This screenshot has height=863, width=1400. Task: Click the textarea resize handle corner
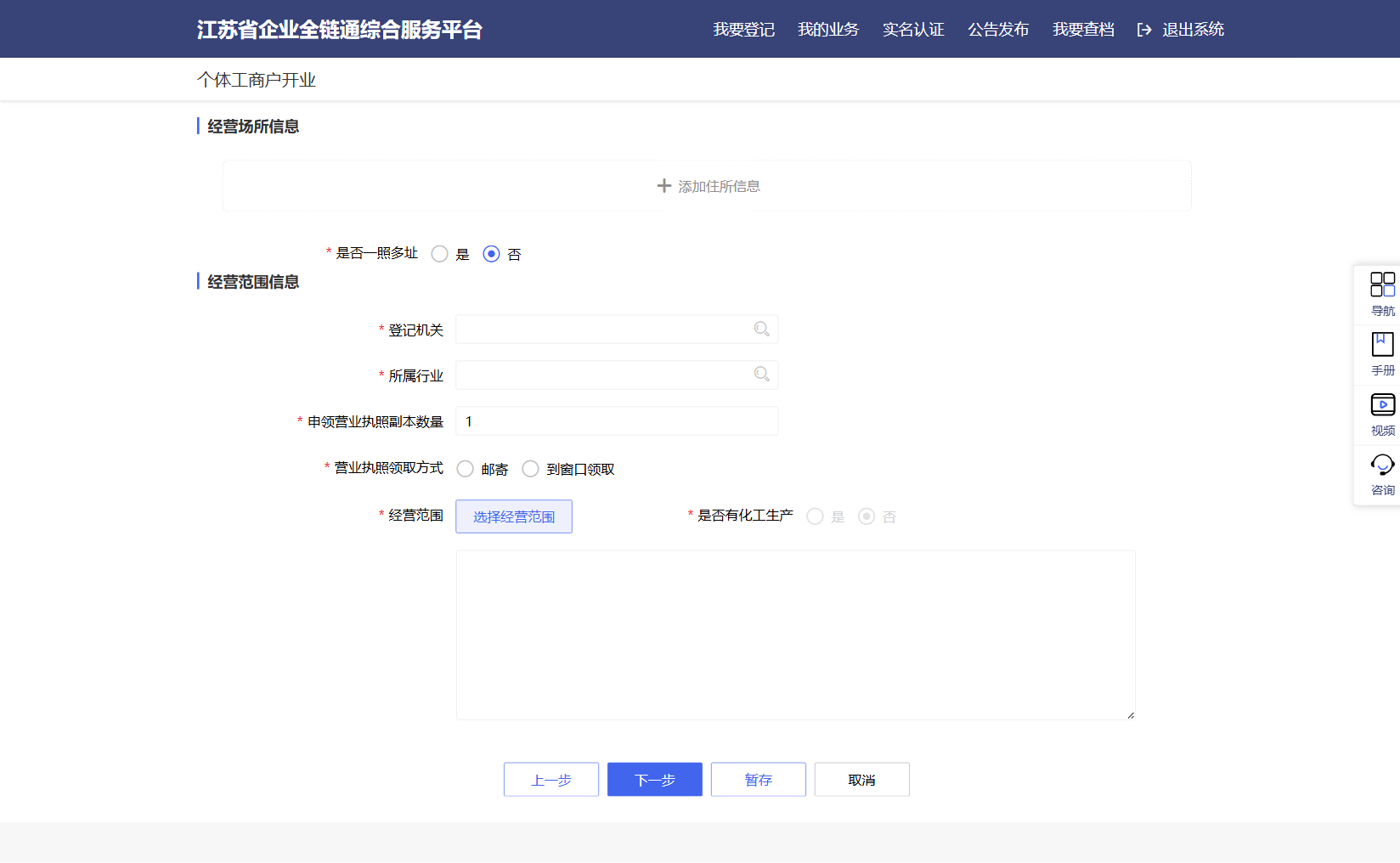click(x=1131, y=715)
